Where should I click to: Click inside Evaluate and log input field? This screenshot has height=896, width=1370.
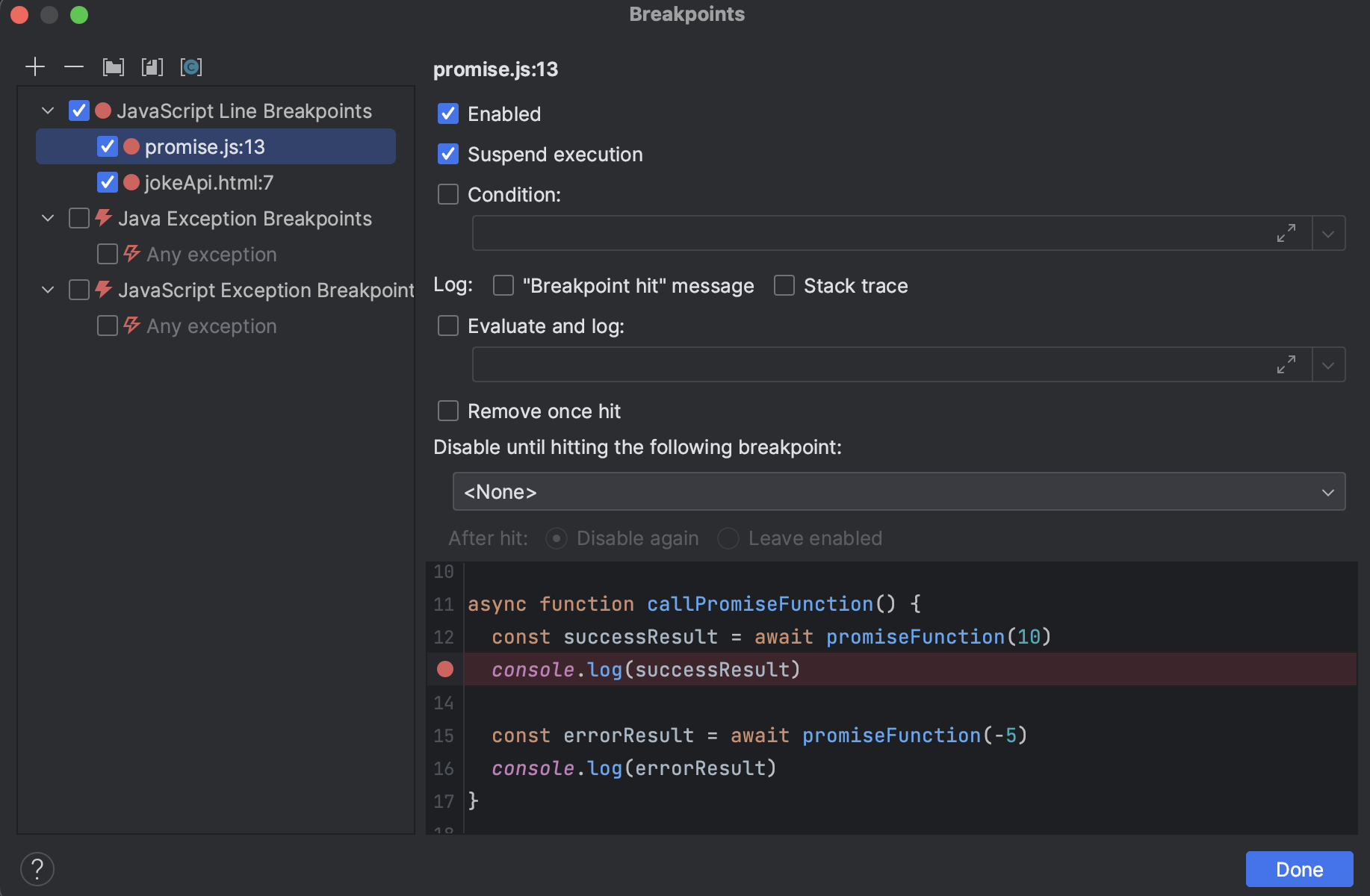click(892, 365)
